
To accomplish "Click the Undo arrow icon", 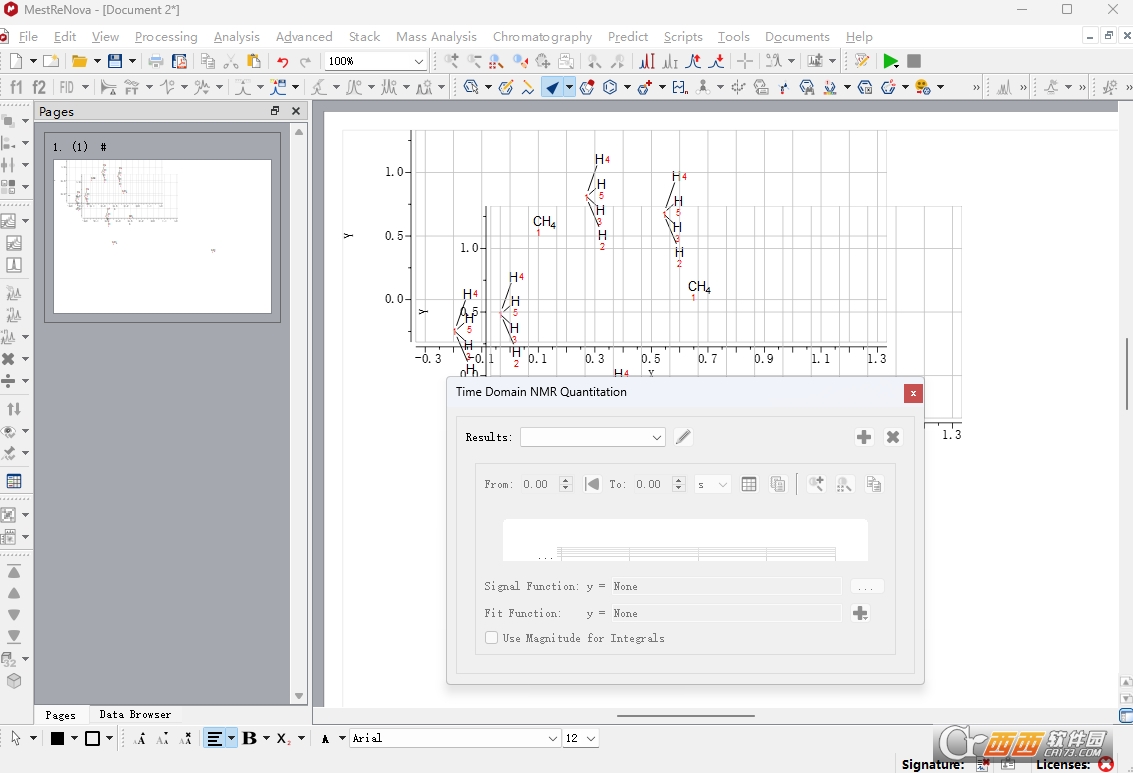I will 283,61.
